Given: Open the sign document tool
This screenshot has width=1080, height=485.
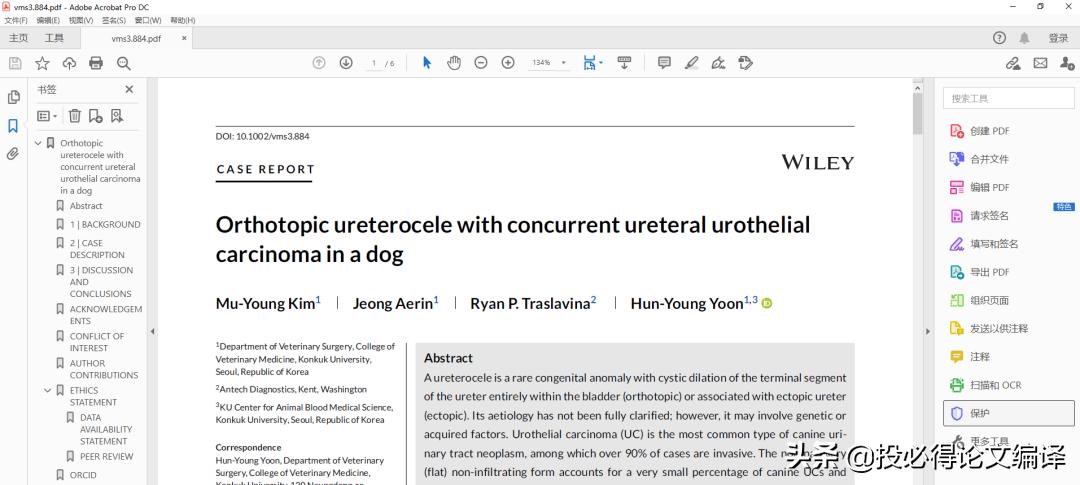Looking at the screenshot, I should tap(718, 63).
